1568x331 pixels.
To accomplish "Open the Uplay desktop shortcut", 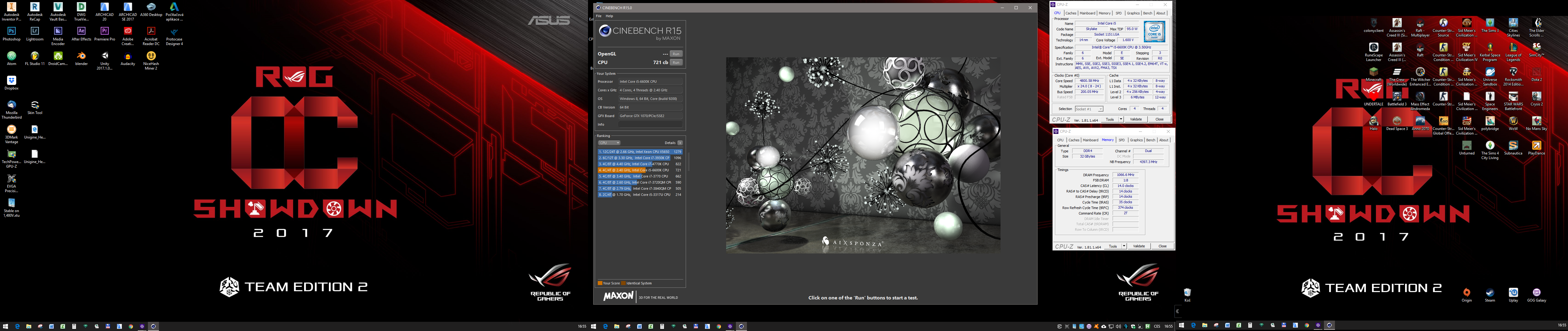I will (1513, 295).
